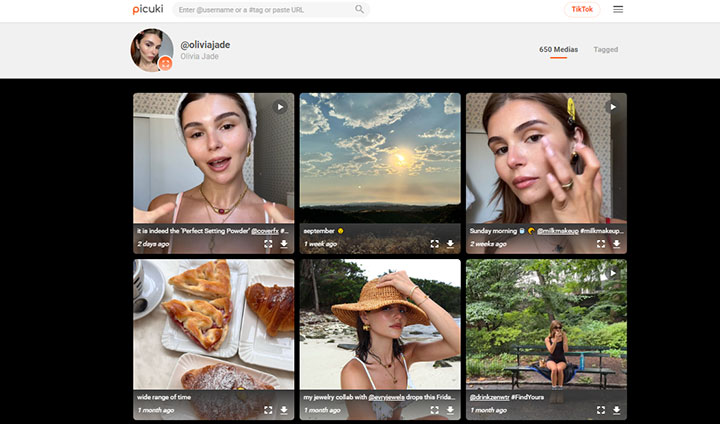This screenshot has width=720, height=424.
Task: Click the @oliviajade profile avatar
Action: [x=152, y=50]
